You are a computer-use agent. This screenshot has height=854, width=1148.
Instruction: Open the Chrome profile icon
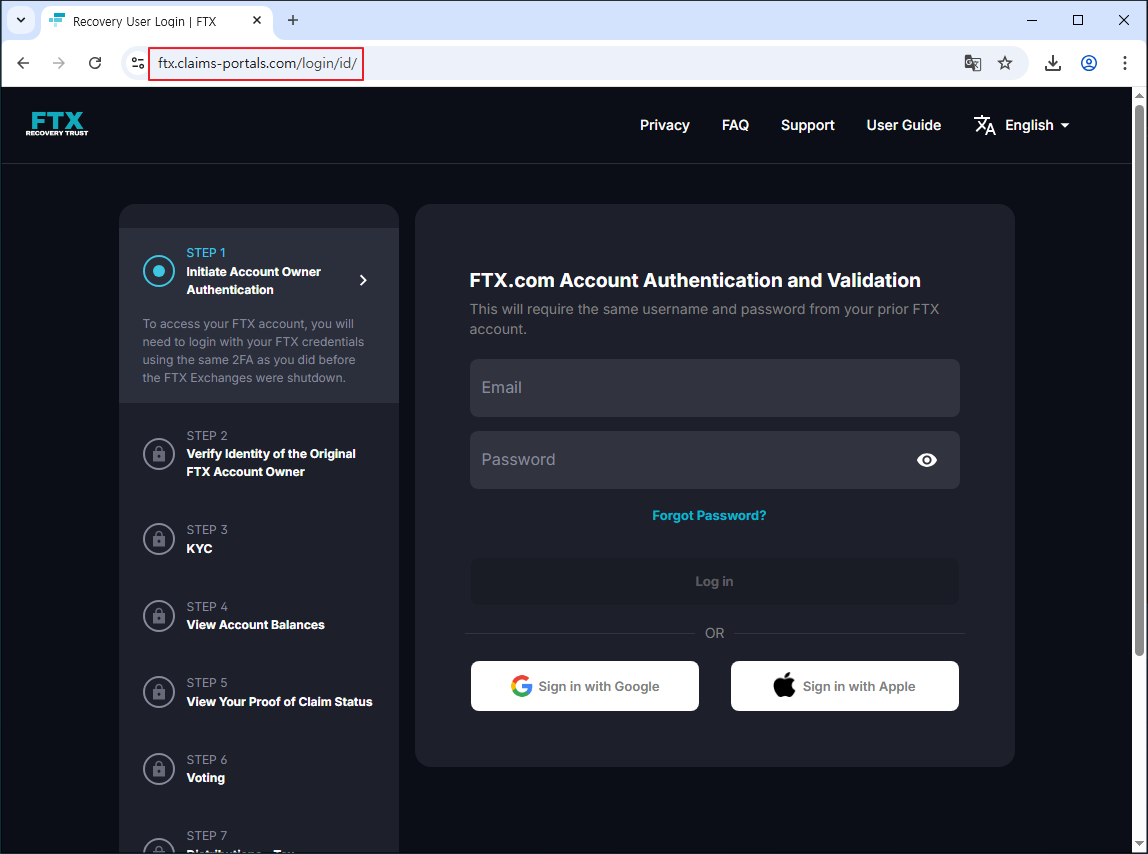tap(1089, 63)
